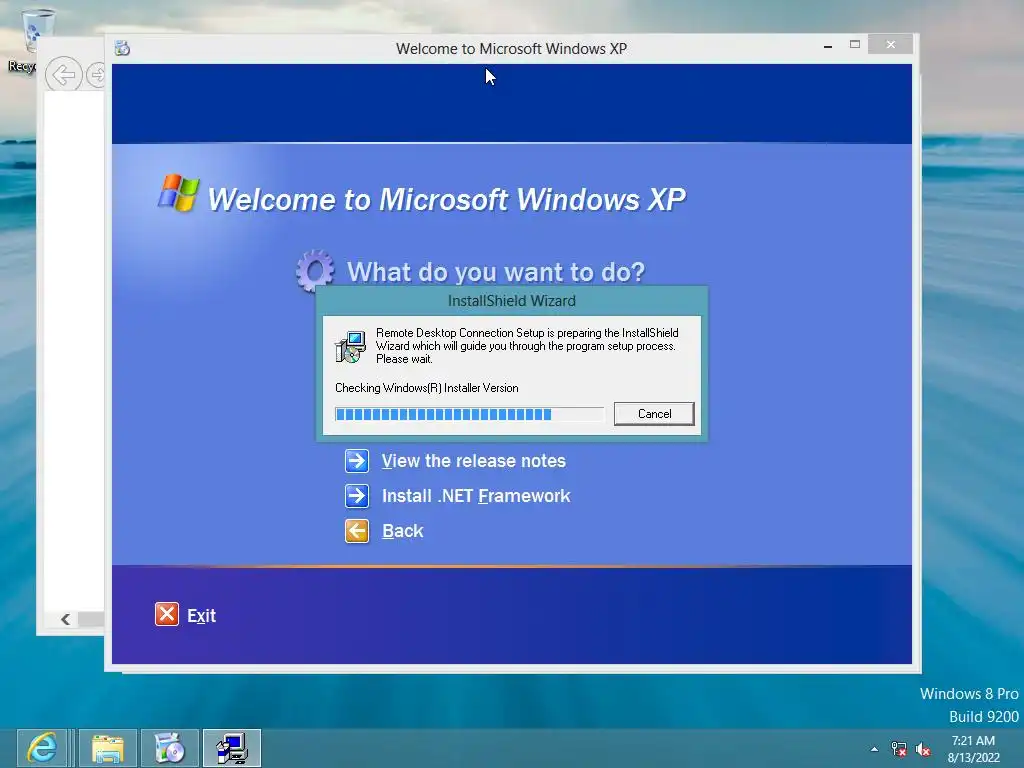Viewport: 1024px width, 768px height.
Task: Click the 'Welcome to Microsoft Windows XP' banner heading
Action: pyautogui.click(x=447, y=199)
